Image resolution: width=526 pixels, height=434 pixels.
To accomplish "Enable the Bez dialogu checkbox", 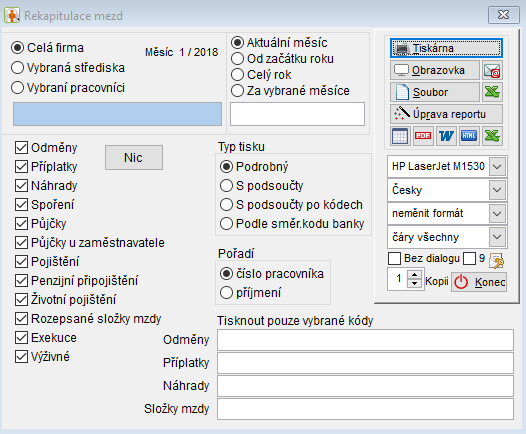I will pyautogui.click(x=394, y=259).
